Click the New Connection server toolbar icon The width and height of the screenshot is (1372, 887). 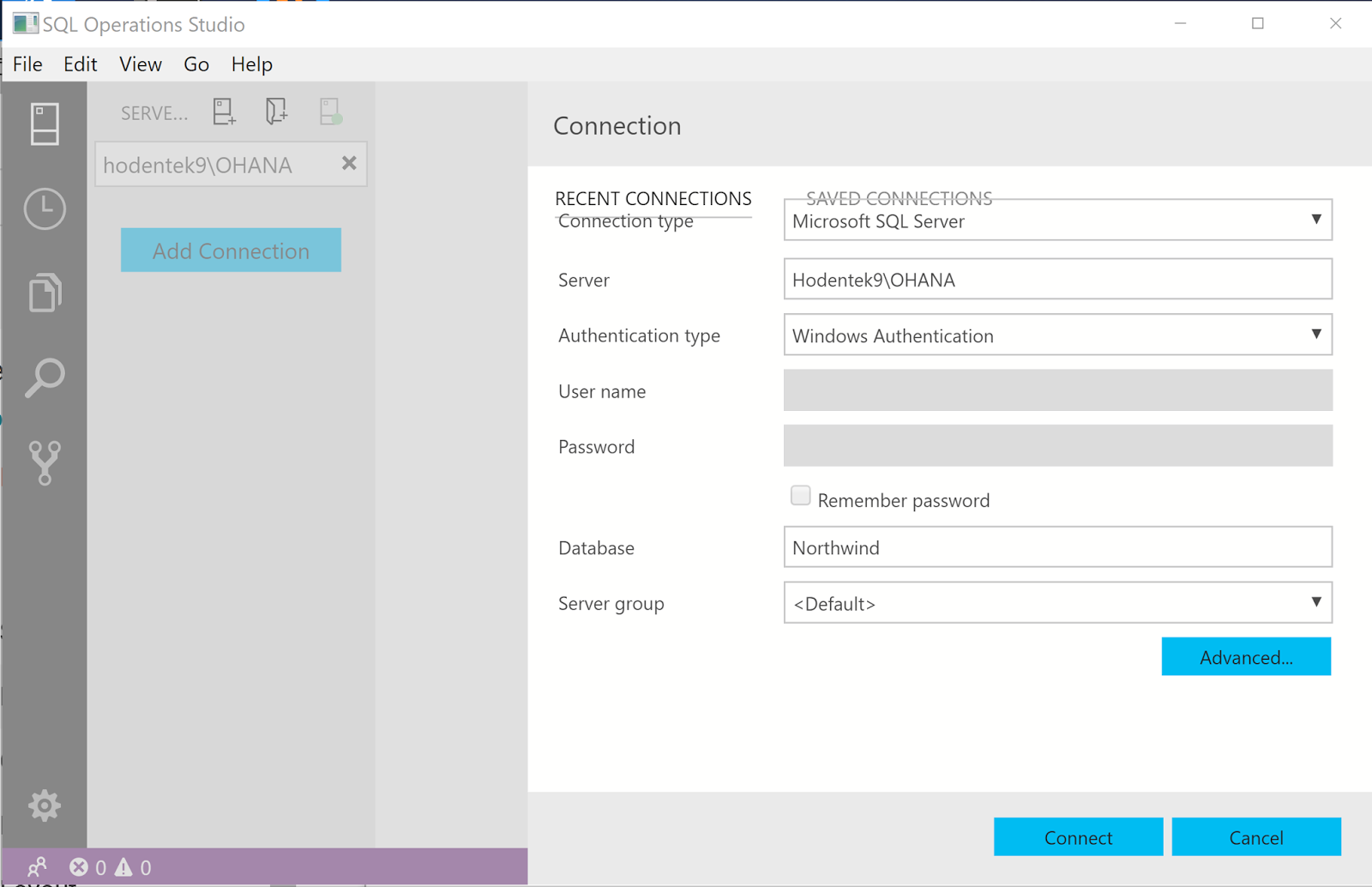coord(225,112)
